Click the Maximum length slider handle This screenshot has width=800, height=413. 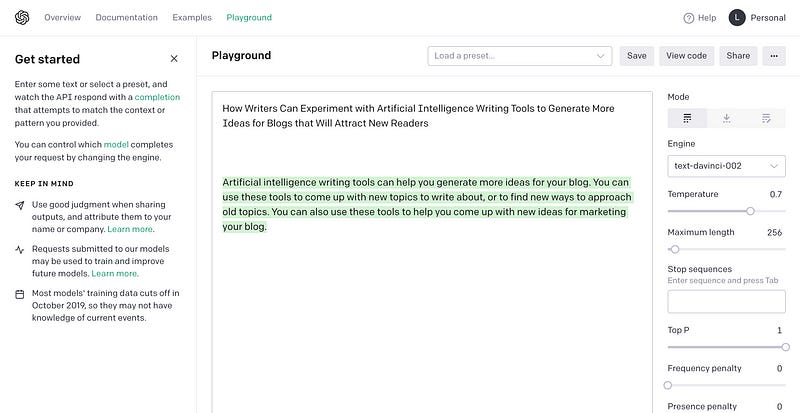(x=674, y=249)
